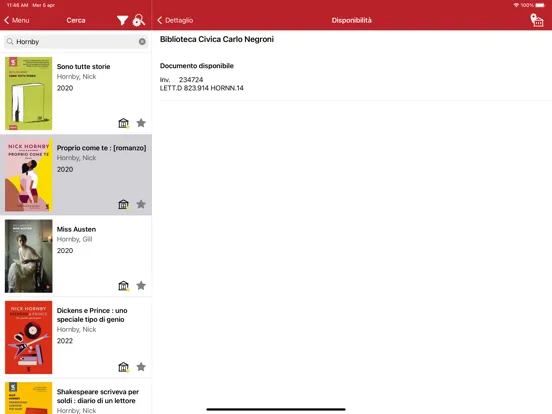
Task: Show library availability for Sono tutte storie
Action: tap(124, 123)
